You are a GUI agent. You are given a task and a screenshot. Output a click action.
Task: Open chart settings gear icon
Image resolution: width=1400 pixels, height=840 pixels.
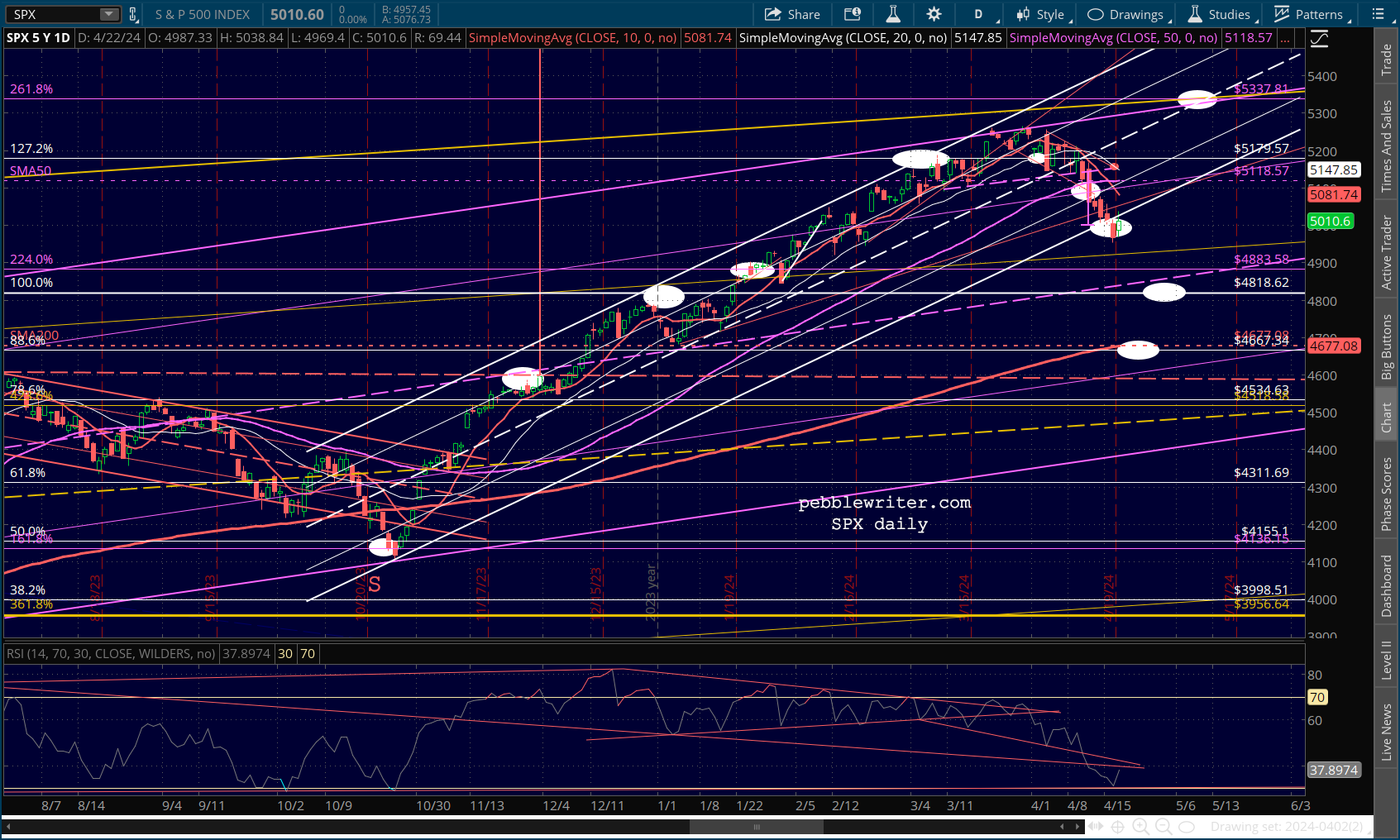pyautogui.click(x=934, y=14)
